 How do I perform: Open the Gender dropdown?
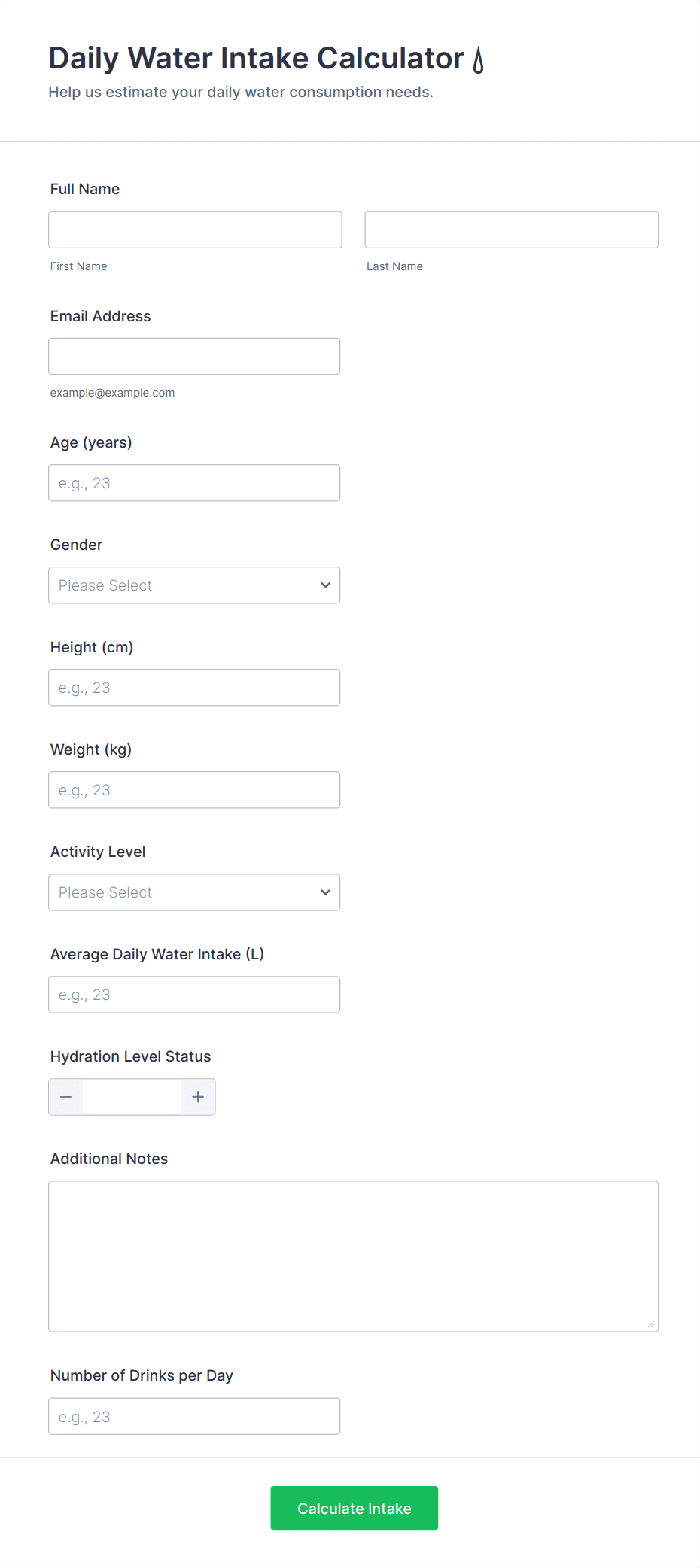pyautogui.click(x=193, y=585)
